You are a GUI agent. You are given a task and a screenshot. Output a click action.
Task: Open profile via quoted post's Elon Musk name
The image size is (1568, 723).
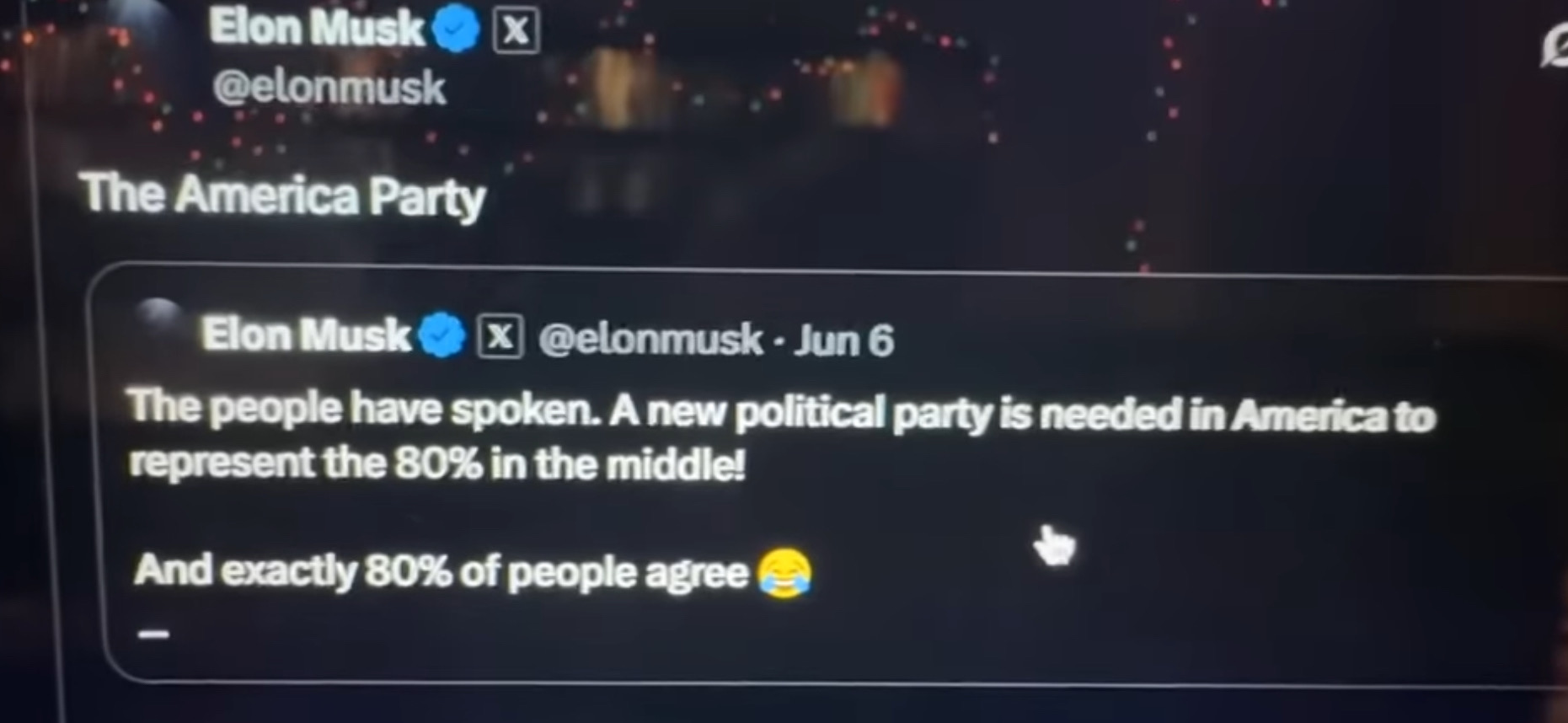pyautogui.click(x=306, y=335)
